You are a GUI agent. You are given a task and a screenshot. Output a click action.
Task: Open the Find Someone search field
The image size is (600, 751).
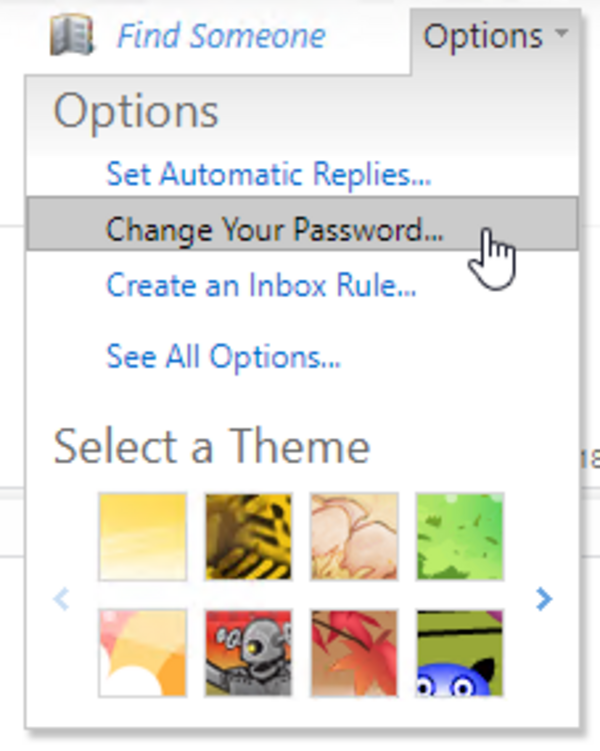pos(221,36)
